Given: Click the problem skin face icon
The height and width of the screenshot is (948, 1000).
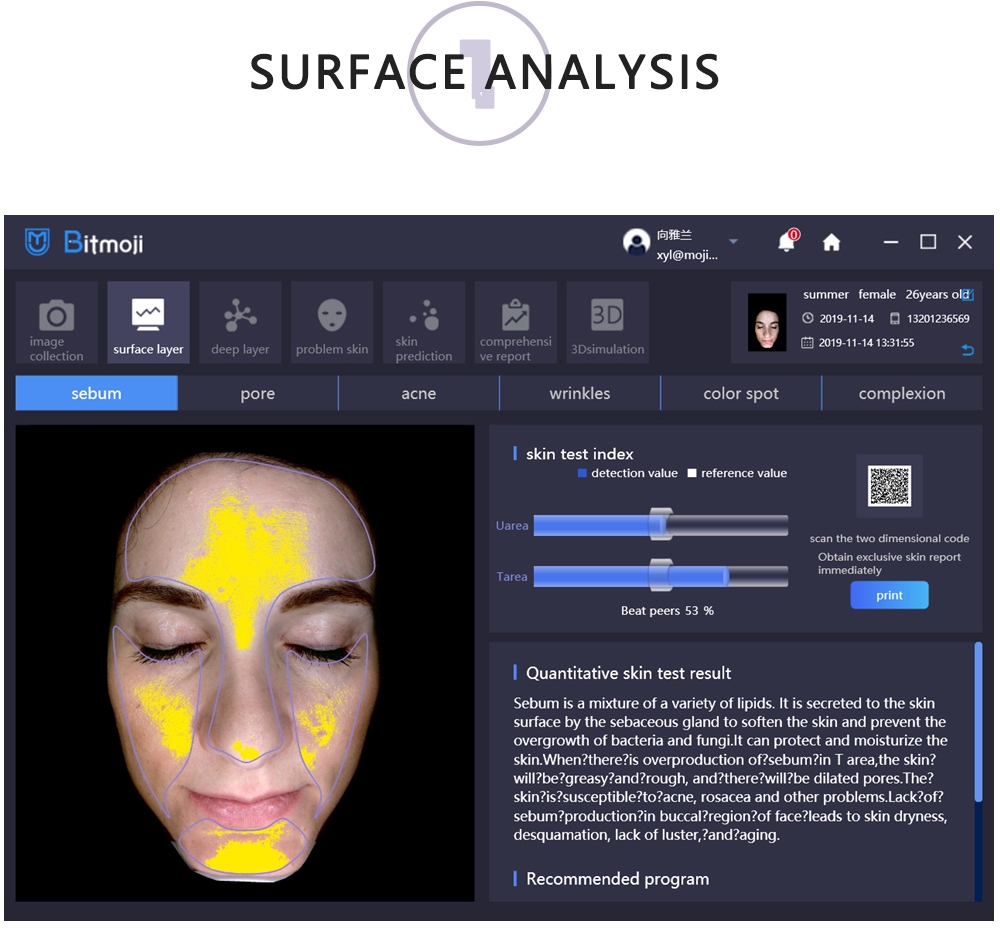Looking at the screenshot, I should point(332,315).
